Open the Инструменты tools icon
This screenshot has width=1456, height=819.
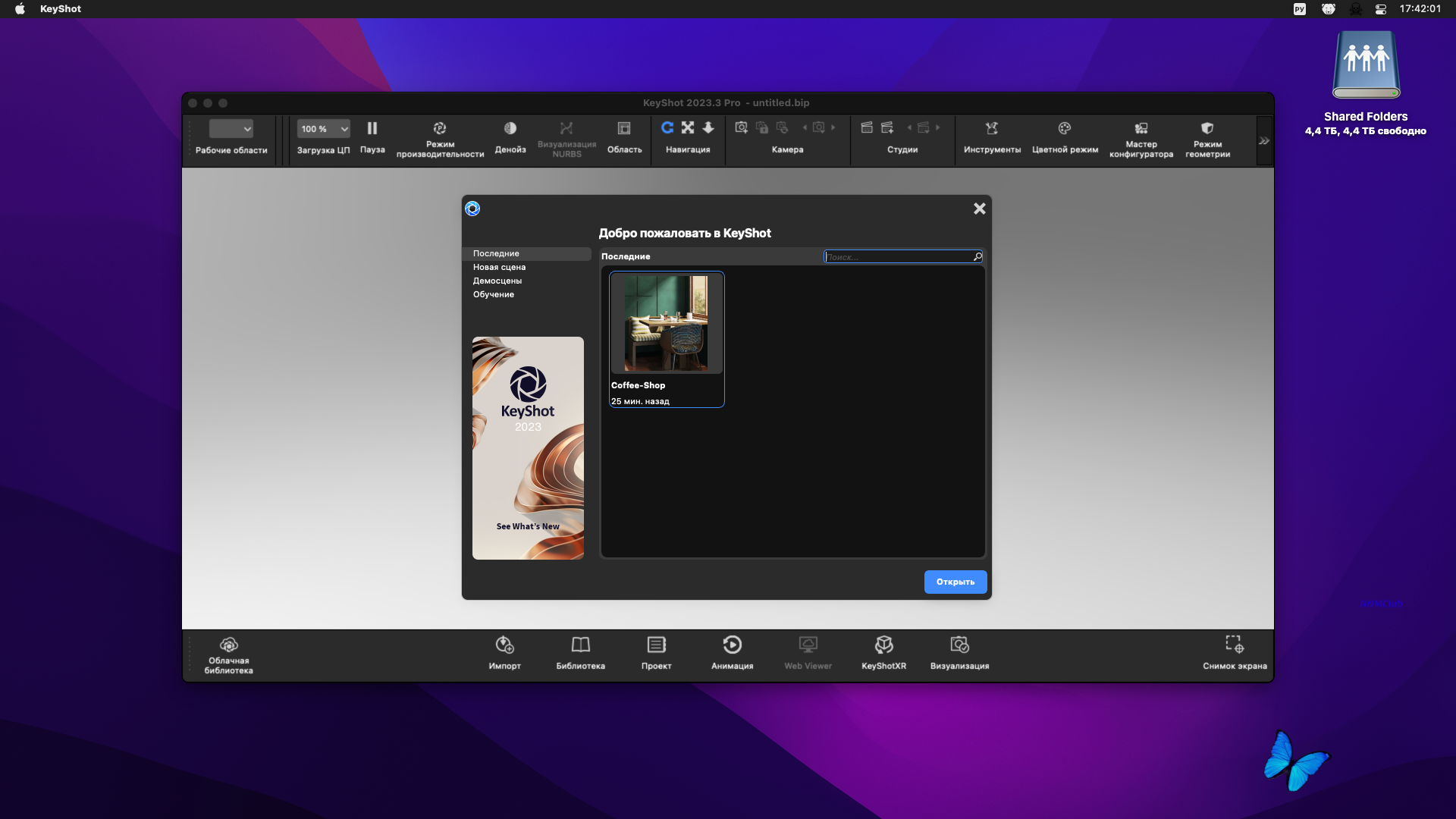tap(992, 128)
